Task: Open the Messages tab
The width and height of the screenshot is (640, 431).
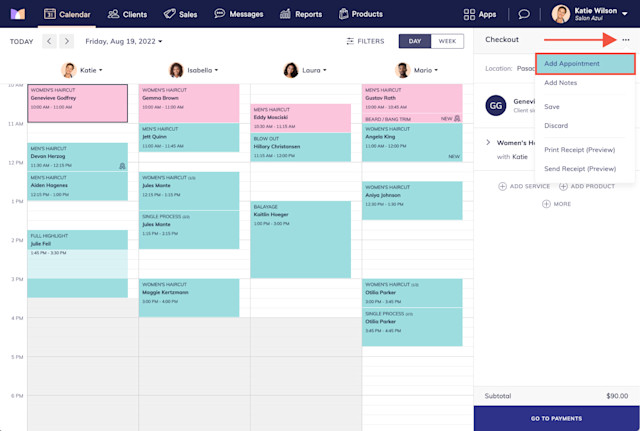Action: coord(239,14)
